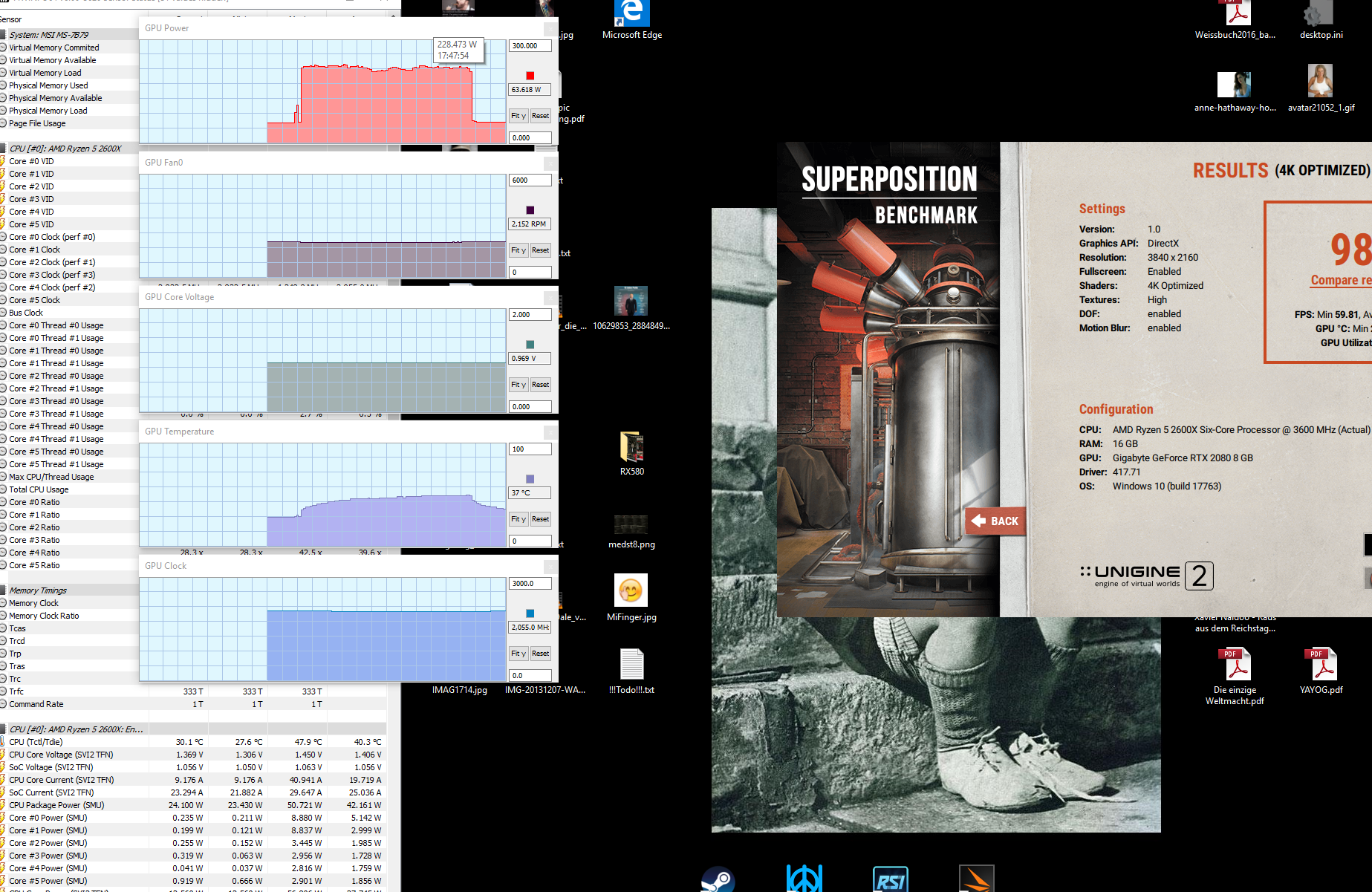This screenshot has width=1372, height=892.
Task: Click inside the GPU Power graph plot
Action: pos(322,91)
